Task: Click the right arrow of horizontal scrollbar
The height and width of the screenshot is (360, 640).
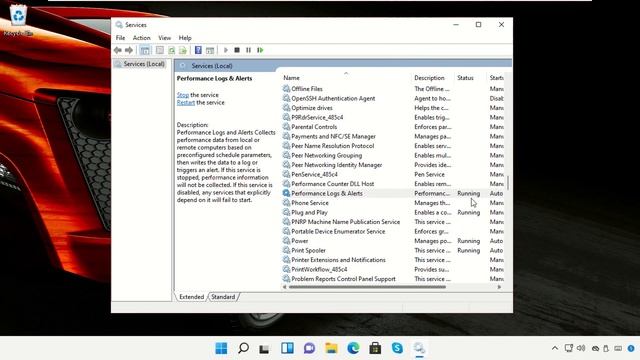Action: (499, 287)
